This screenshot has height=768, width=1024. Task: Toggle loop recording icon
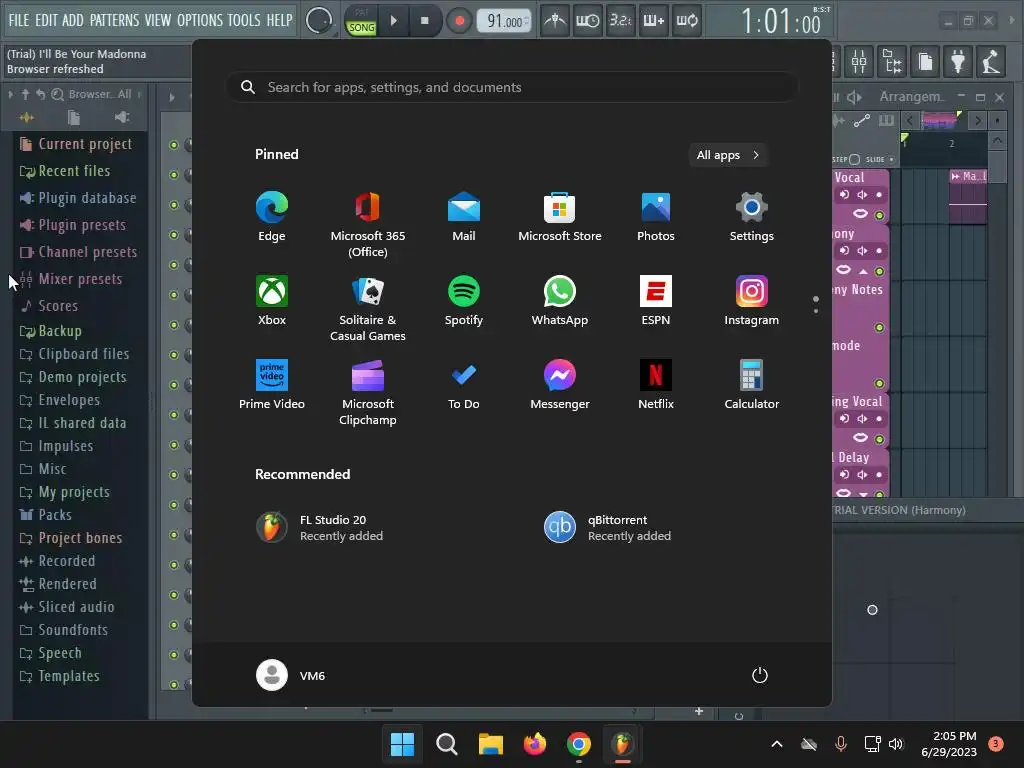coord(686,21)
